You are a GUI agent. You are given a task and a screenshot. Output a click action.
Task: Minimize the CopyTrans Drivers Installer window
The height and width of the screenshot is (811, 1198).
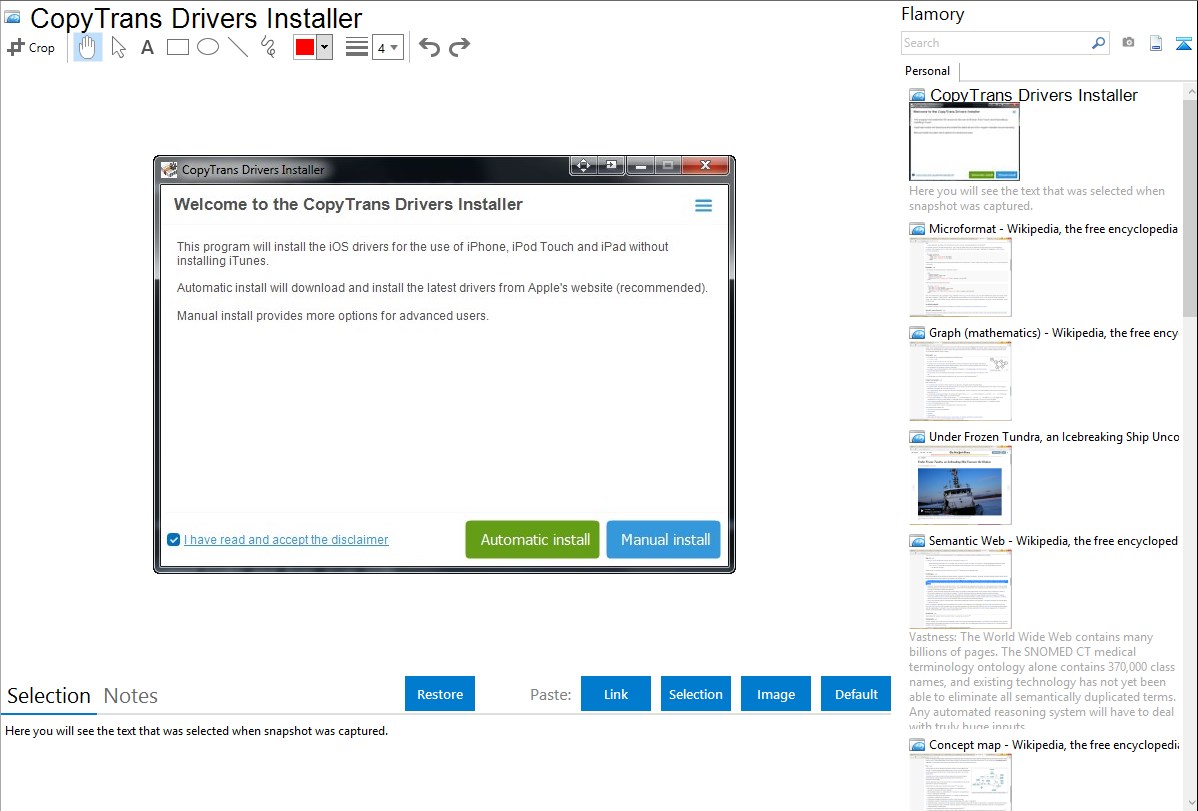[640, 165]
